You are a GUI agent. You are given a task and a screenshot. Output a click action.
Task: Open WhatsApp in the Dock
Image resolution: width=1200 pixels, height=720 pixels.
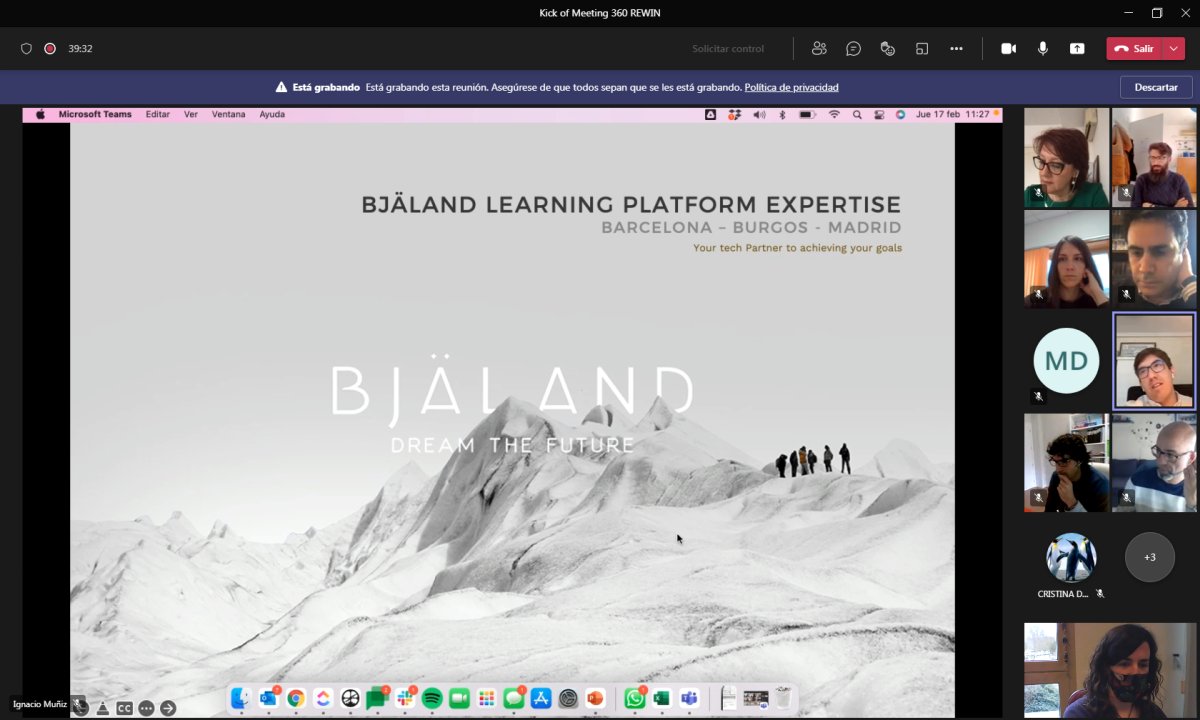[x=634, y=699]
